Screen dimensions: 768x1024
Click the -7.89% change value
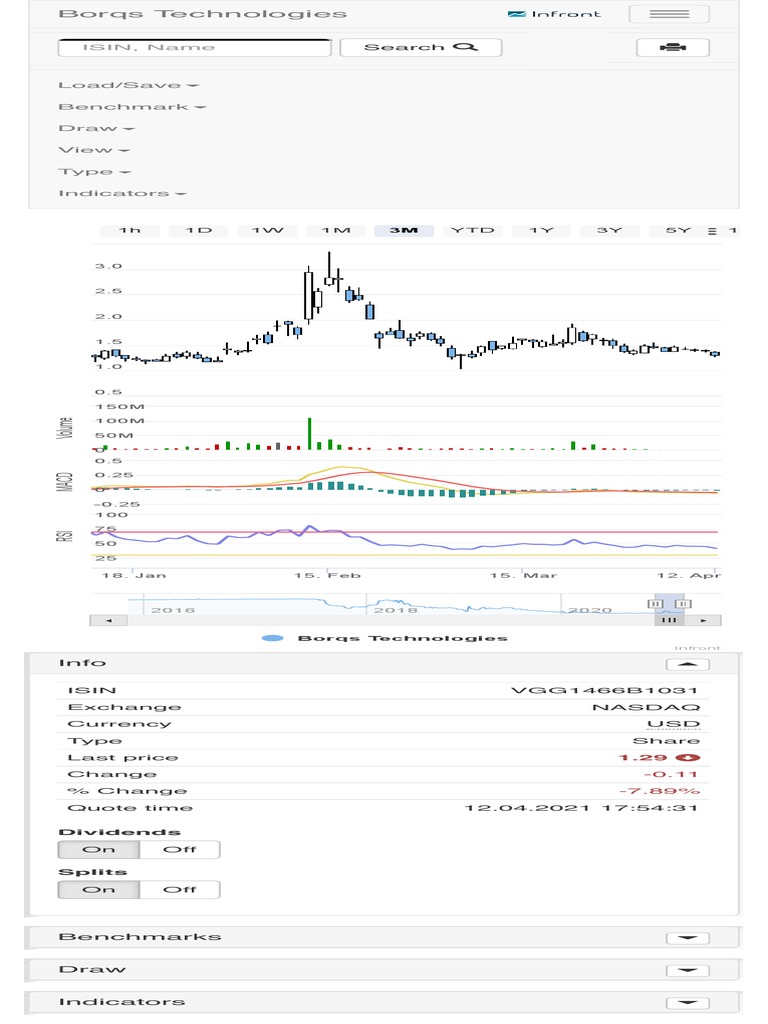click(x=660, y=792)
